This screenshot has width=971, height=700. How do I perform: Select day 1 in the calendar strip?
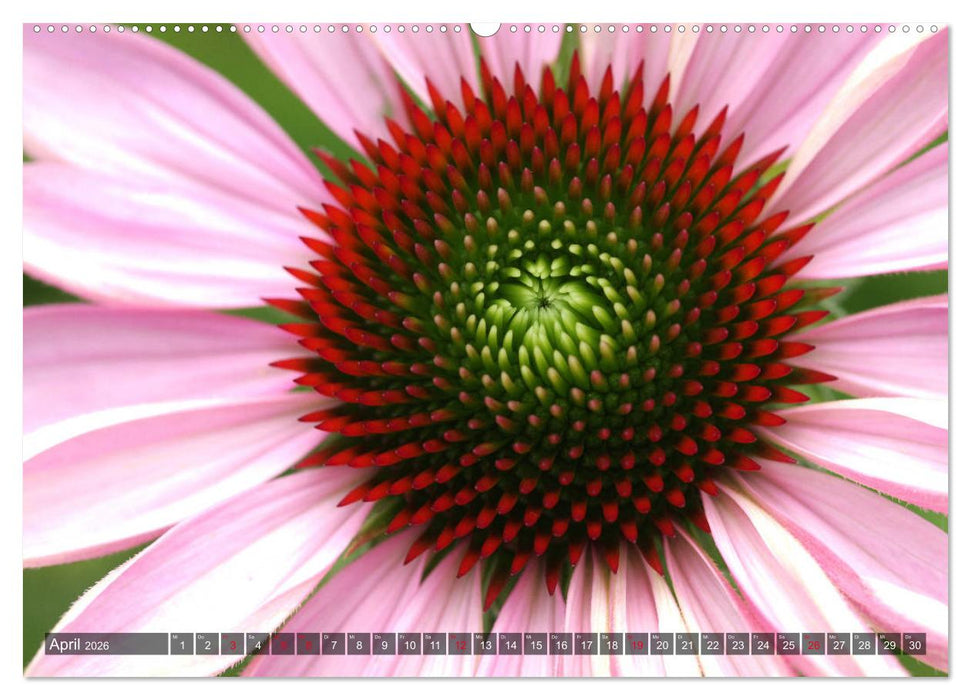click(181, 644)
